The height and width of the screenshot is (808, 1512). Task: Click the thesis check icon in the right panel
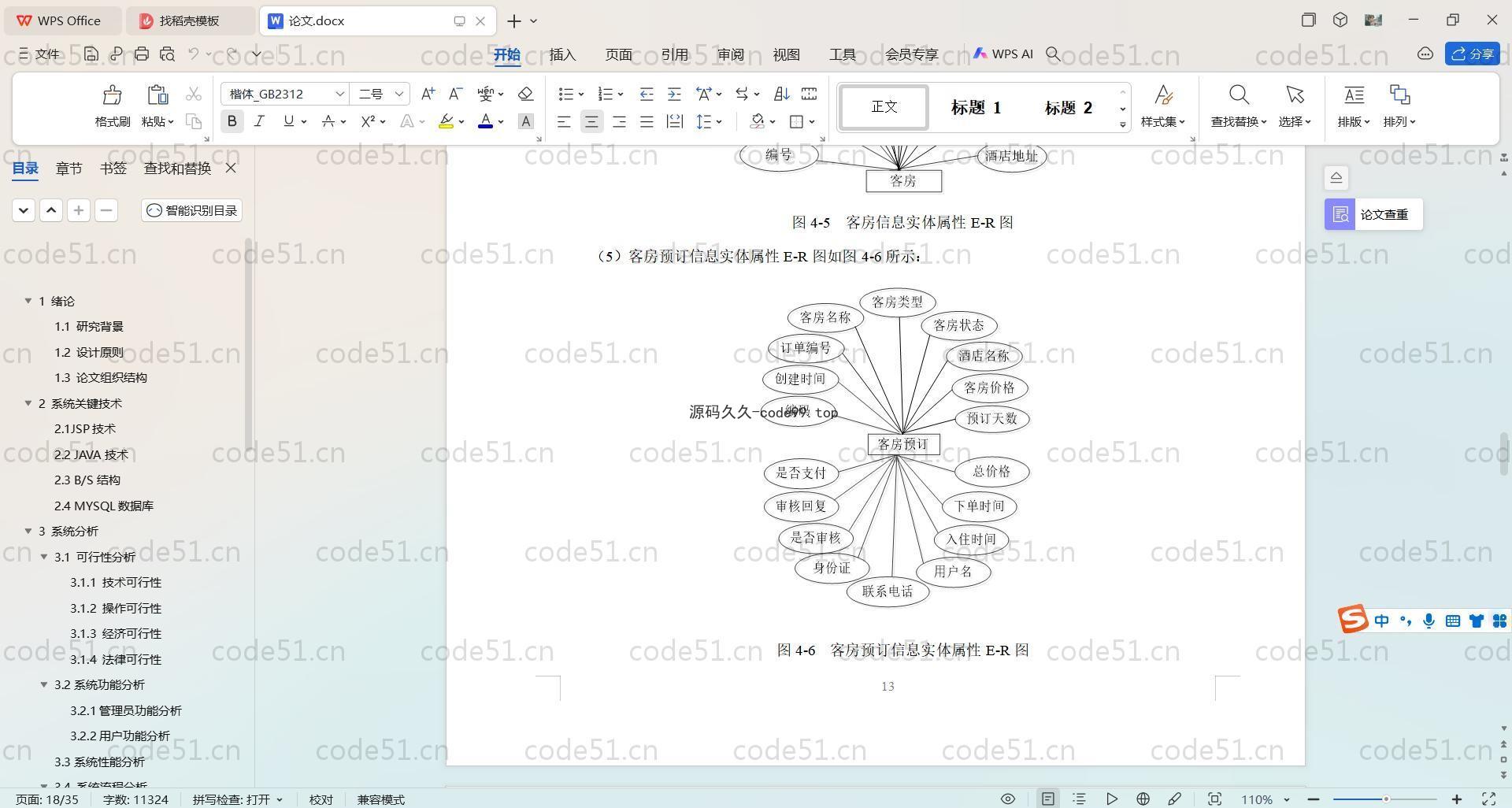[1340, 214]
